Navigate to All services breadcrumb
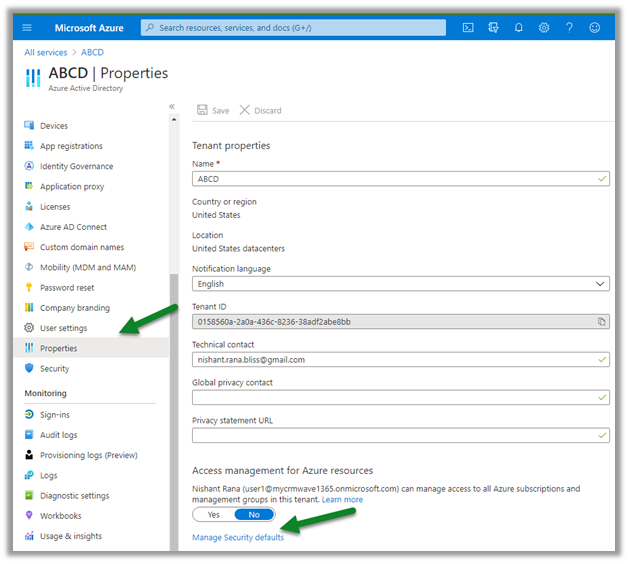628x564 pixels. click(47, 52)
